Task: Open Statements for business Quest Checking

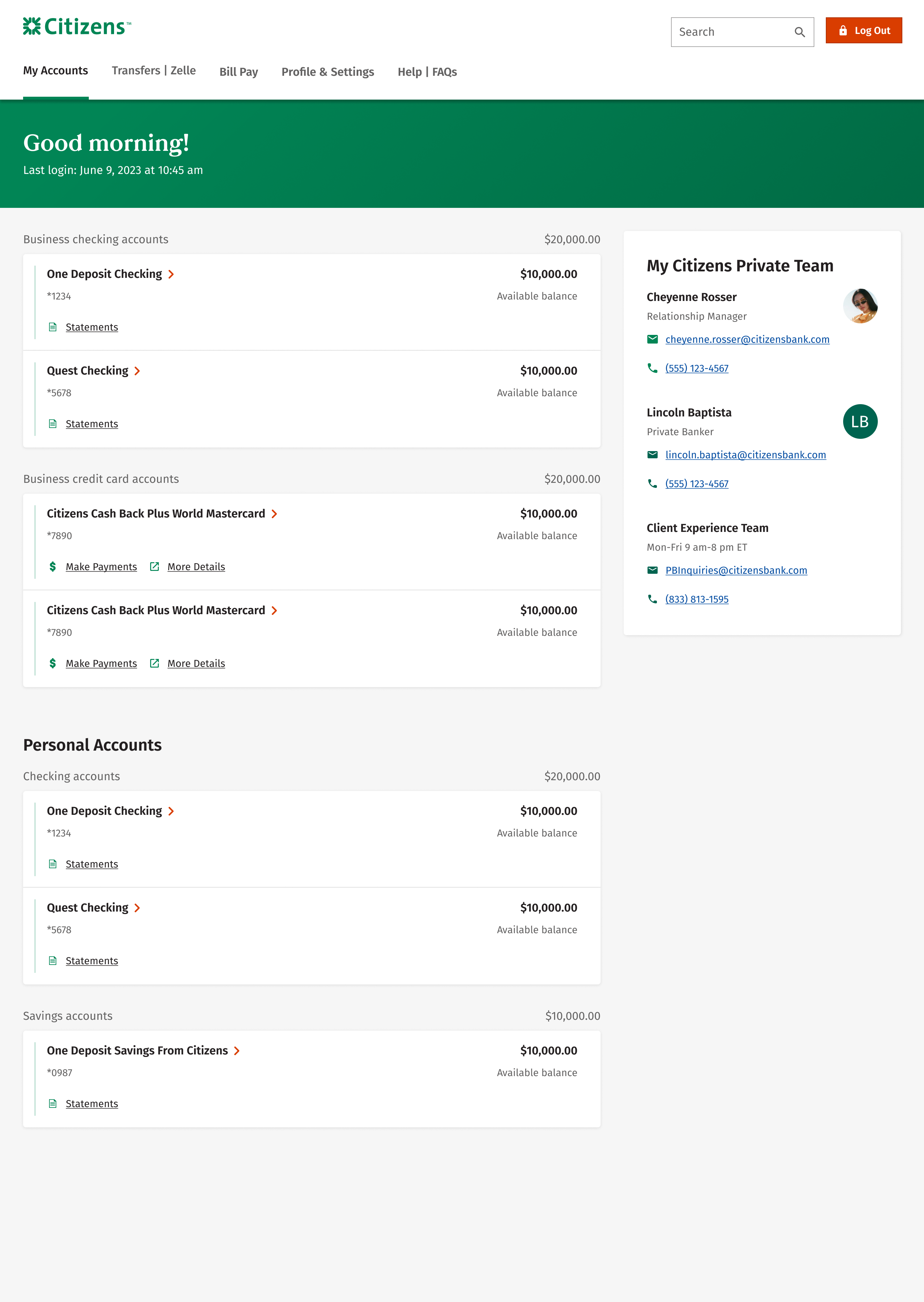Action: click(x=92, y=424)
